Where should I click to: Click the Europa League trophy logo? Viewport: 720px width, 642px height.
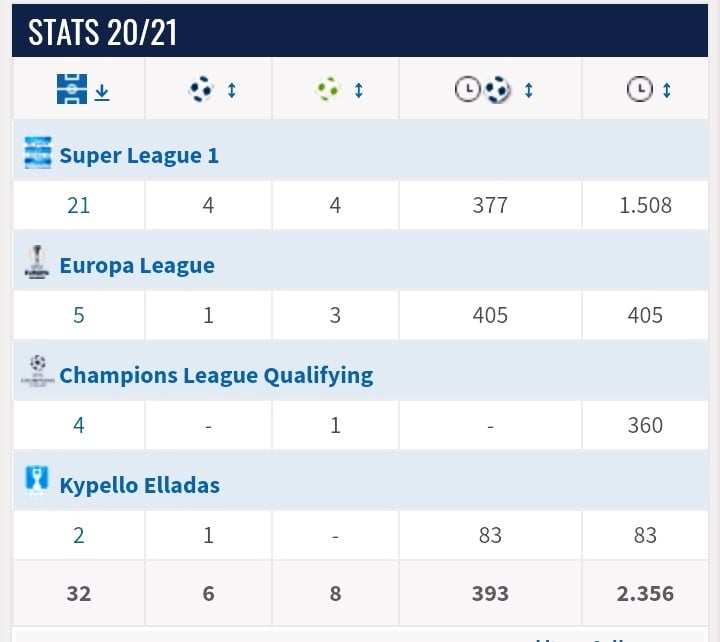pyautogui.click(x=38, y=264)
